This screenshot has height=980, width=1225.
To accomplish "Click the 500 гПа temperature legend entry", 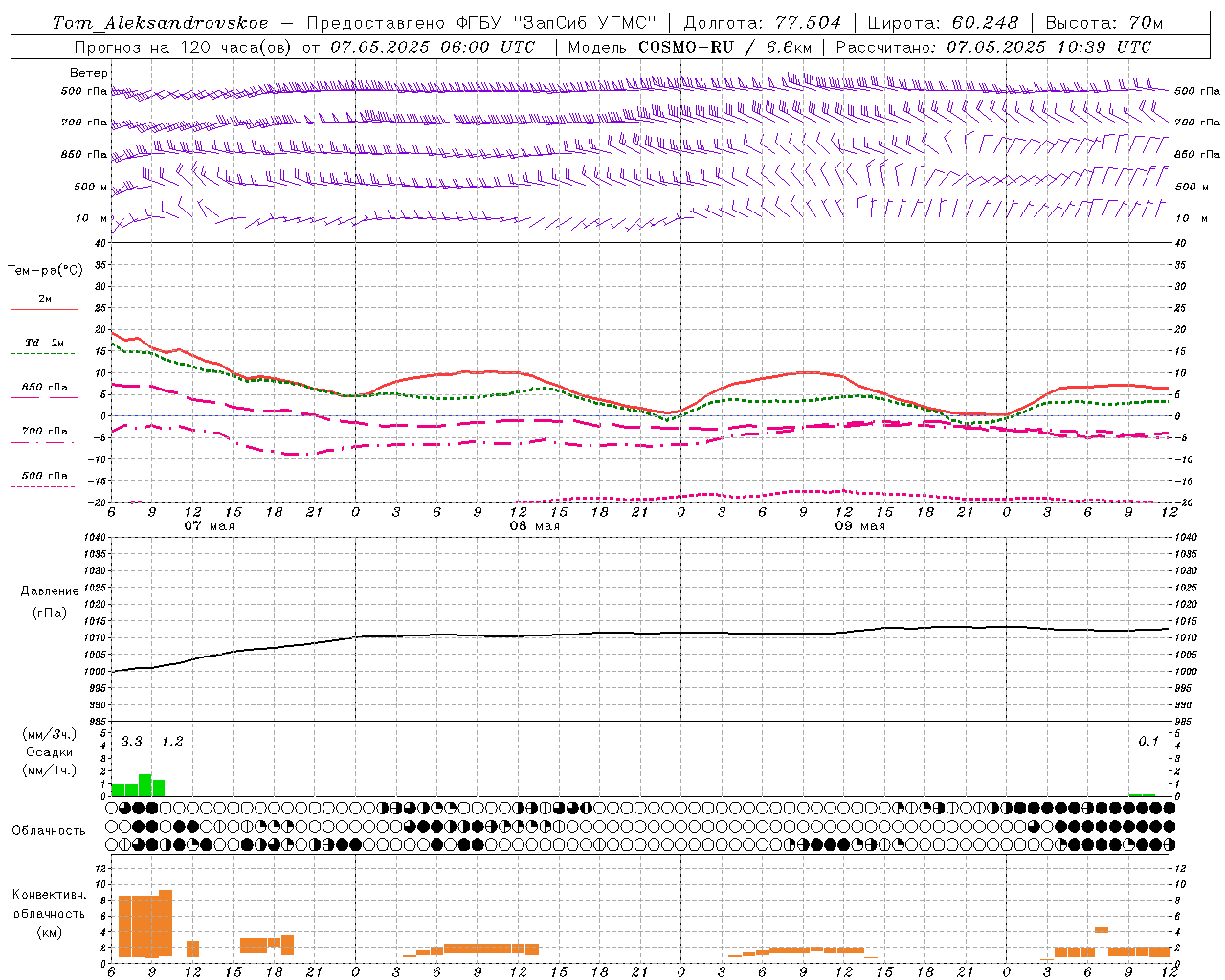I will pos(45,475).
